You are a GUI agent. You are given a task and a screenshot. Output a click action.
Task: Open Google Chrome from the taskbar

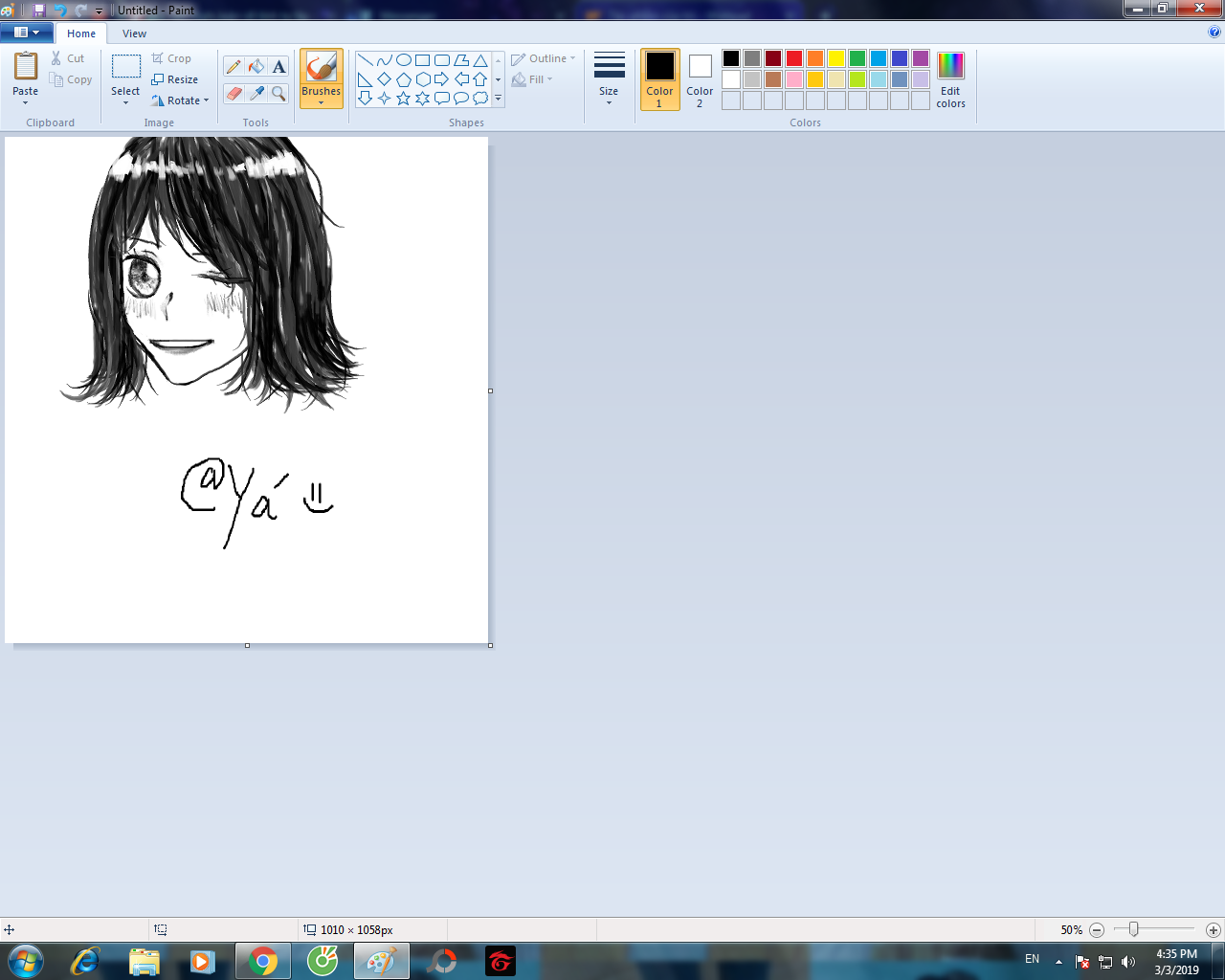coord(262,961)
